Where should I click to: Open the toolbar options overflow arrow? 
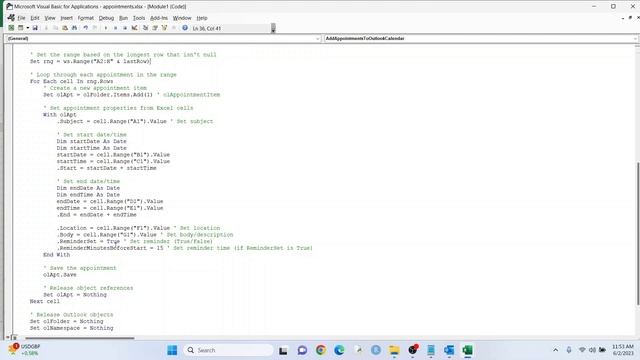(x=273, y=28)
